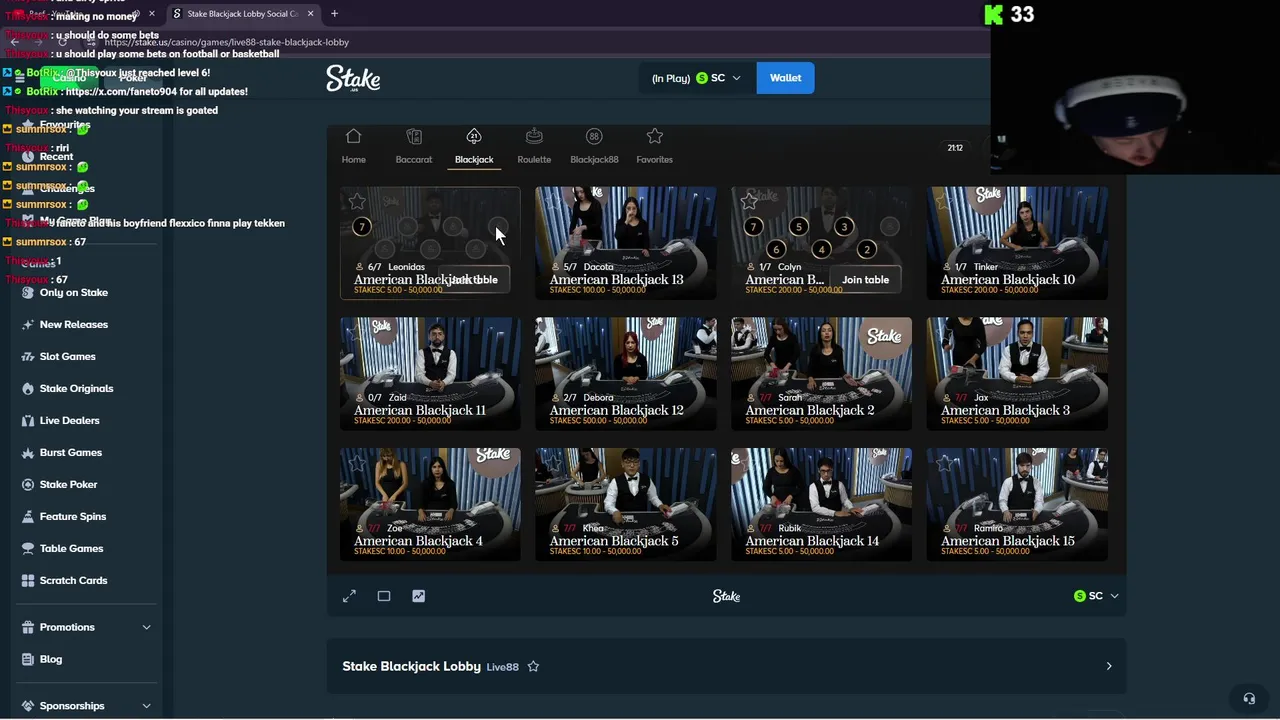The width and height of the screenshot is (1280, 720).
Task: Open Table Games in the sidebar
Action: point(71,549)
